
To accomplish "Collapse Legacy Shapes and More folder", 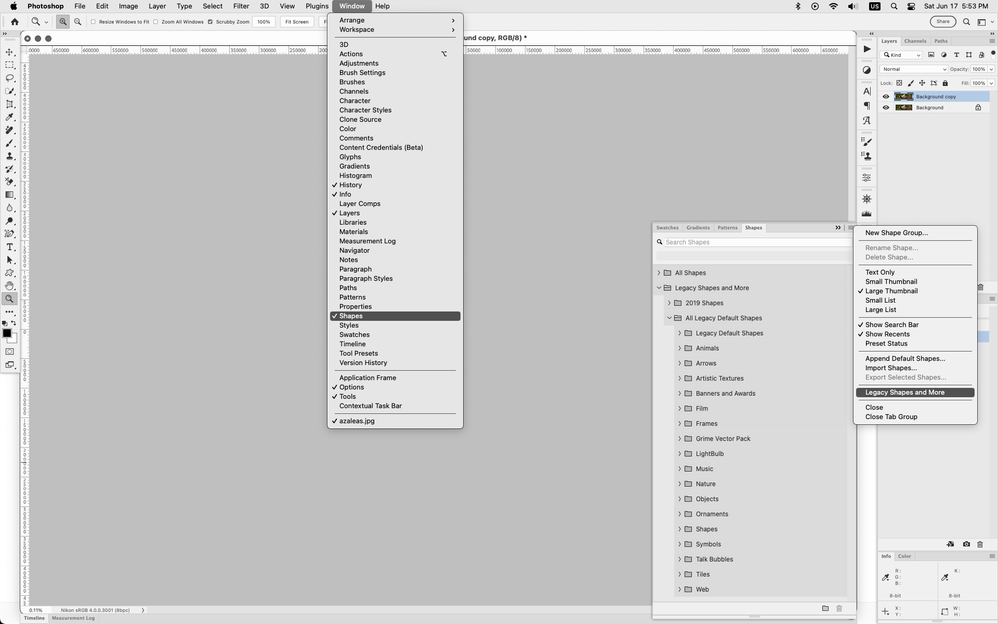I will tap(659, 288).
